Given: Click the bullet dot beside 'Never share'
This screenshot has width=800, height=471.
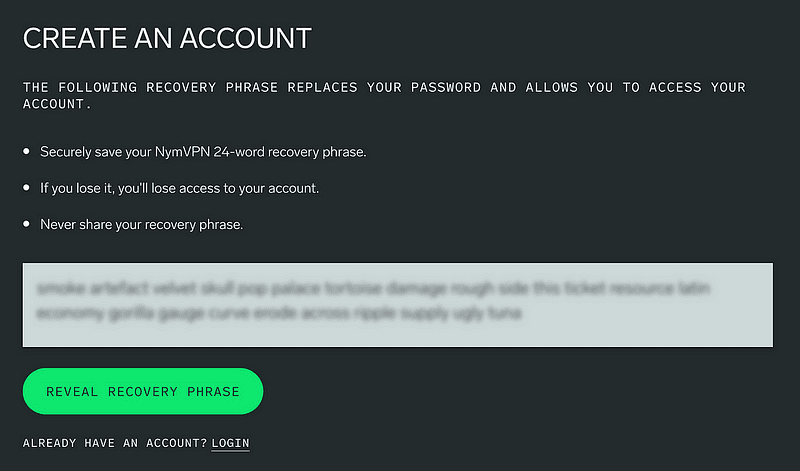Looking at the screenshot, I should [x=27, y=224].
